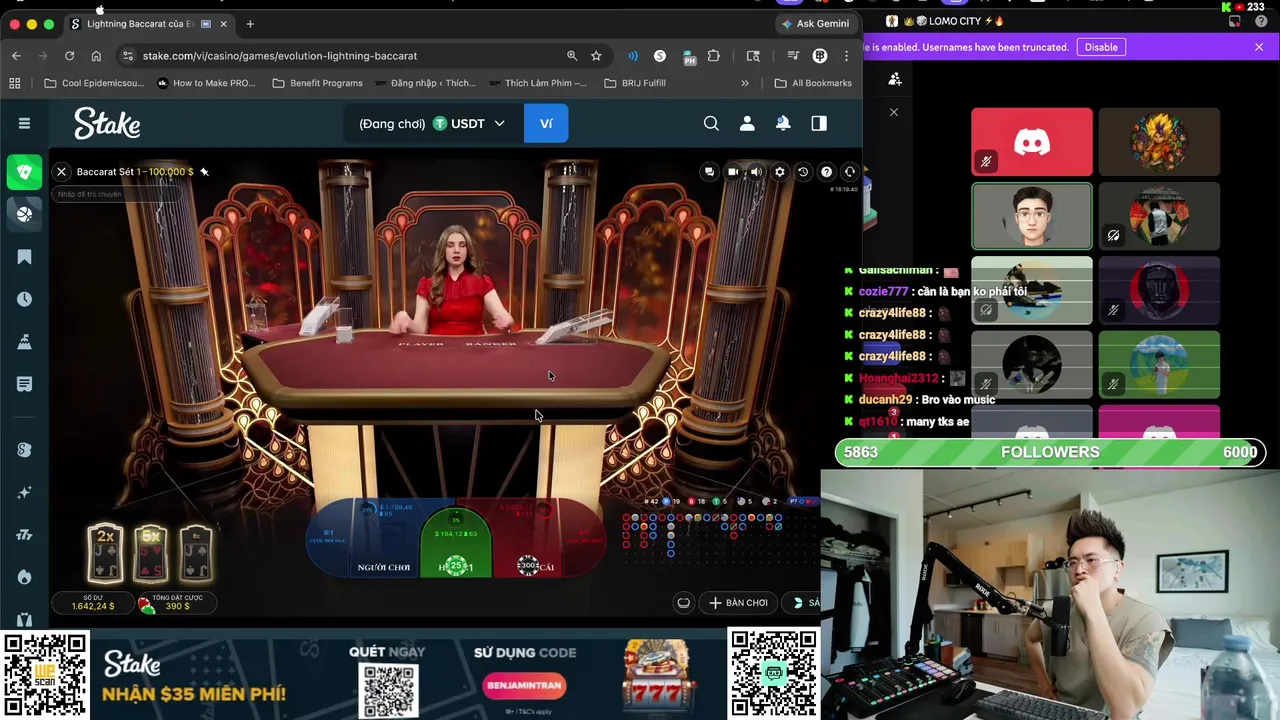The width and height of the screenshot is (1280, 720).
Task: Expand the hidden bookmarks chevron
Action: click(x=744, y=83)
